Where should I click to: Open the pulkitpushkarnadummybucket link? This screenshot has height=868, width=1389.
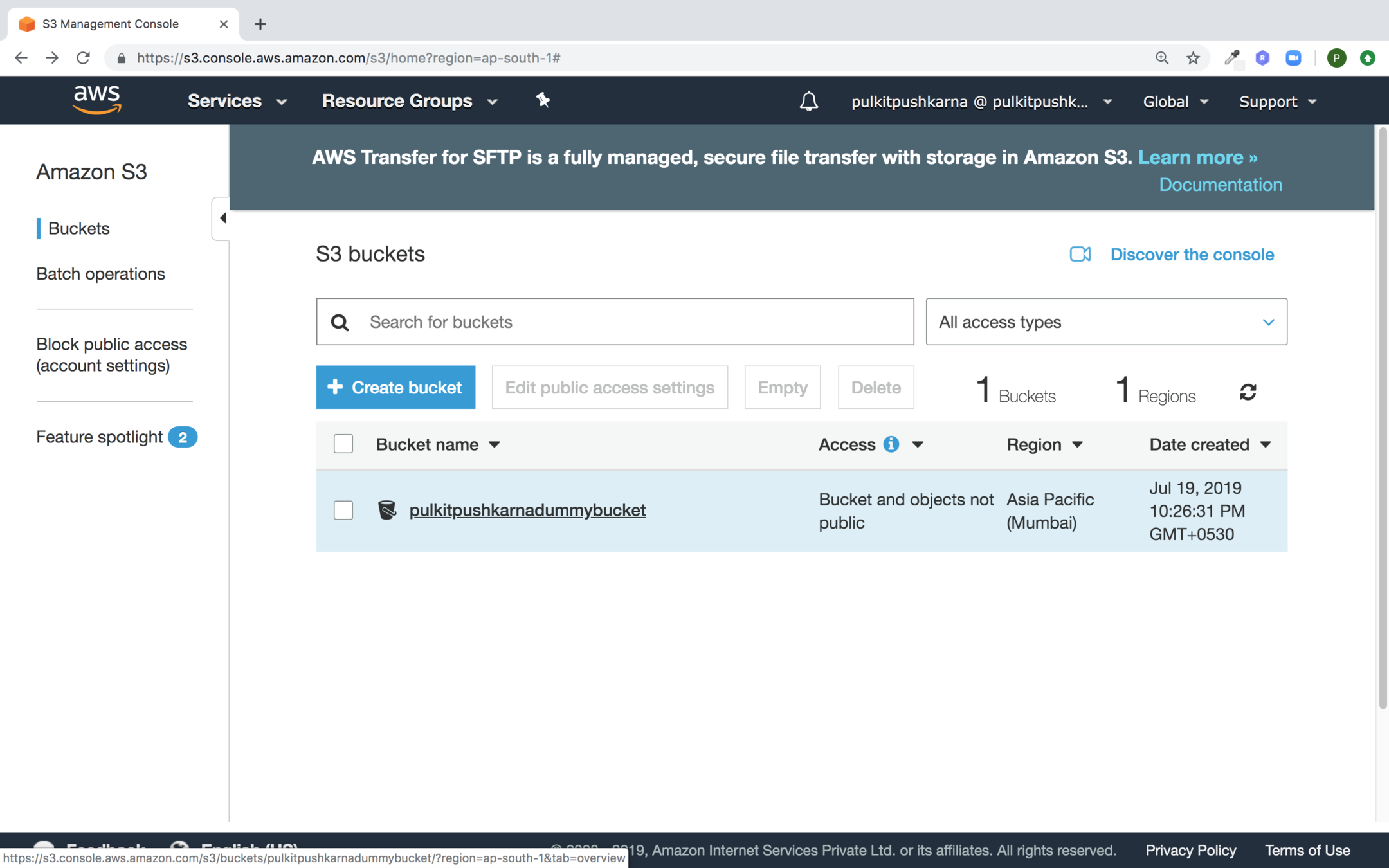[527, 510]
